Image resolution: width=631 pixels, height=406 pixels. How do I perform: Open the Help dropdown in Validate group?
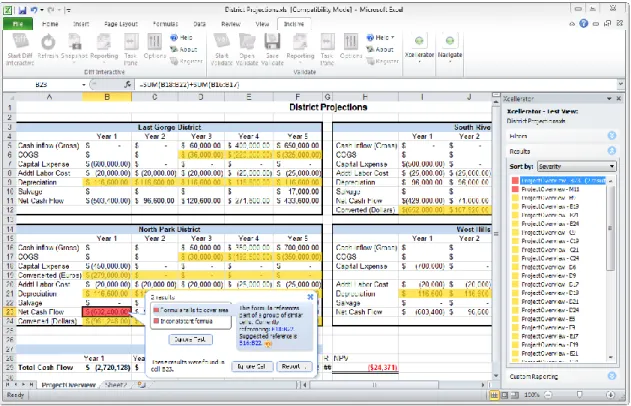[380, 38]
